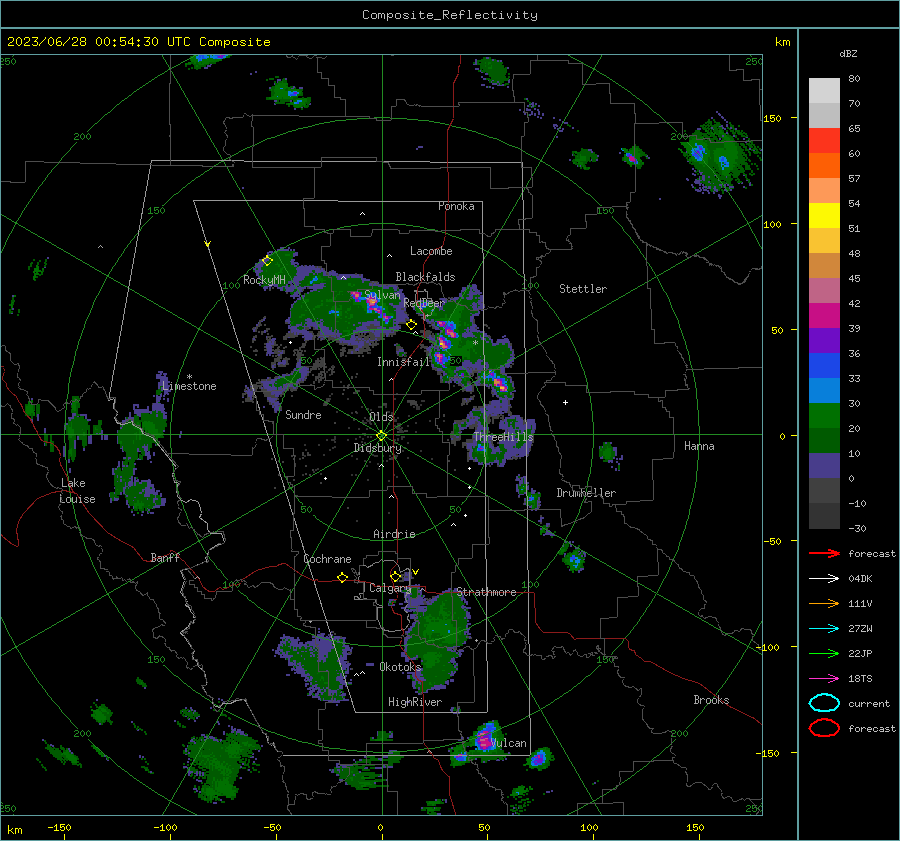Click the green 22JP arrow icon
Image resolution: width=900 pixels, height=841 pixels.
pyautogui.click(x=824, y=653)
